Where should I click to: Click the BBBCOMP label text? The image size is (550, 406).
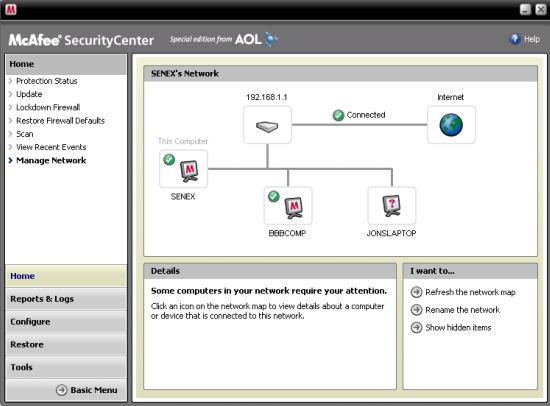point(287,233)
